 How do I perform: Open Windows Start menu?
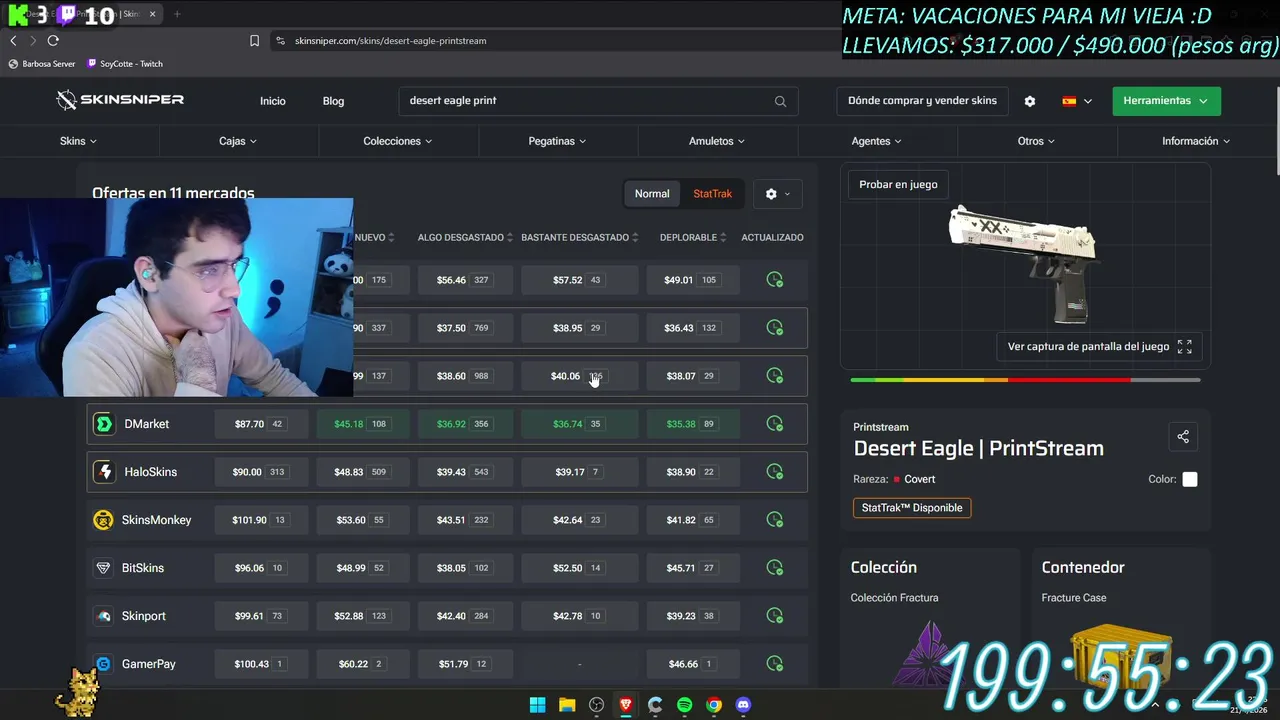tap(537, 705)
